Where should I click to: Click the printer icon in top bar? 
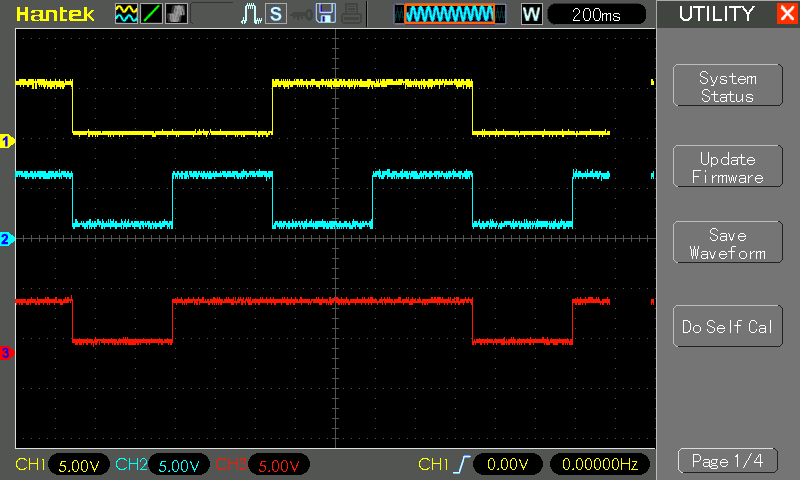coord(350,14)
